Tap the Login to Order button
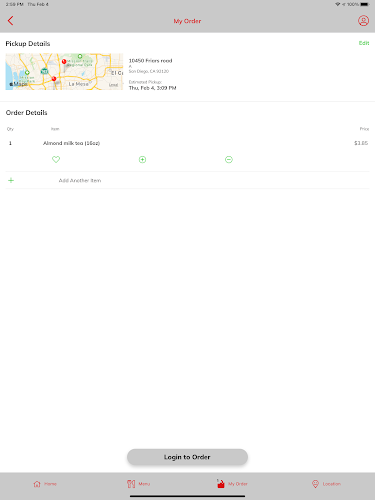The image size is (375, 500). pos(187,457)
